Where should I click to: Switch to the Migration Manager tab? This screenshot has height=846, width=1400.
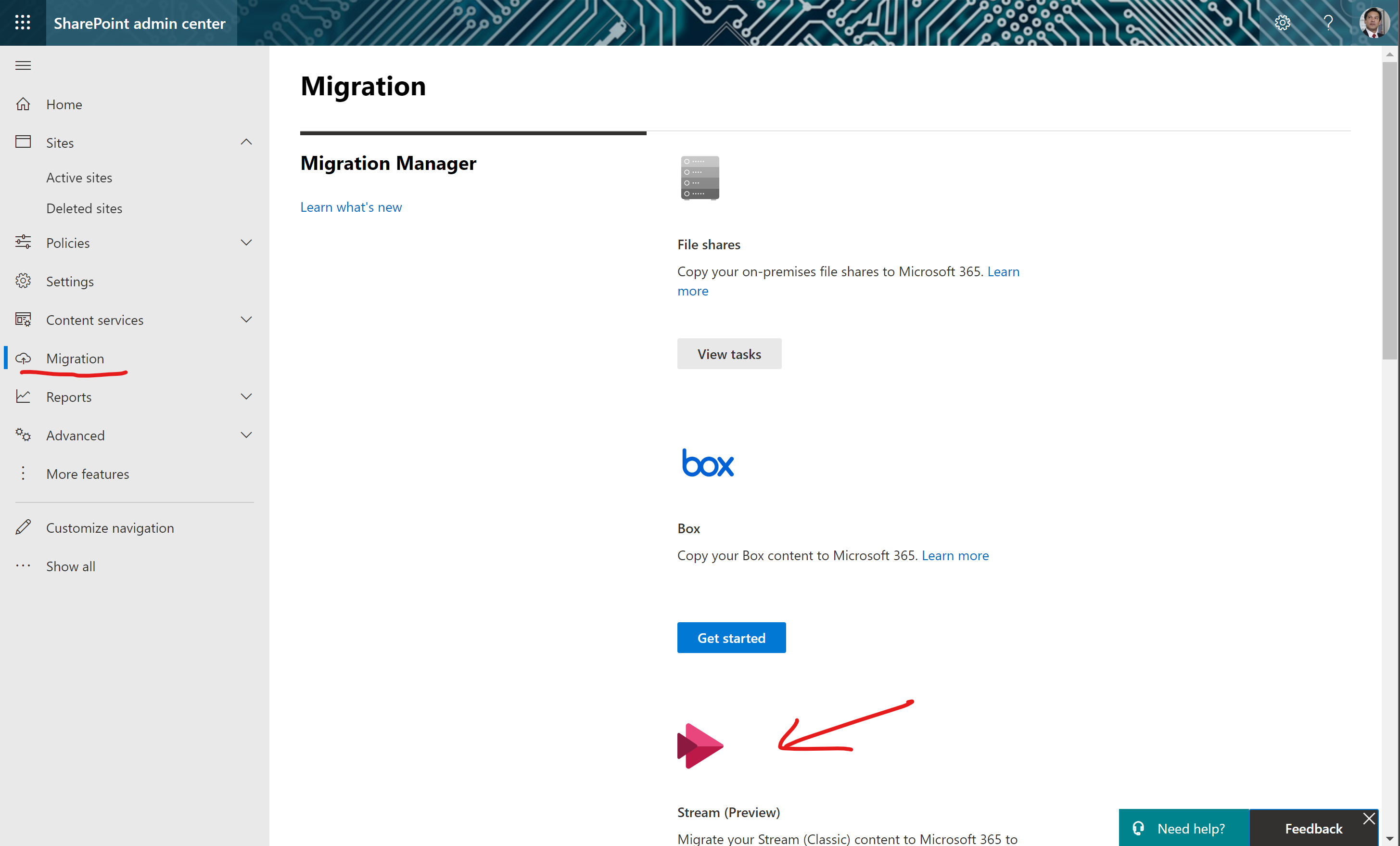pyautogui.click(x=388, y=163)
